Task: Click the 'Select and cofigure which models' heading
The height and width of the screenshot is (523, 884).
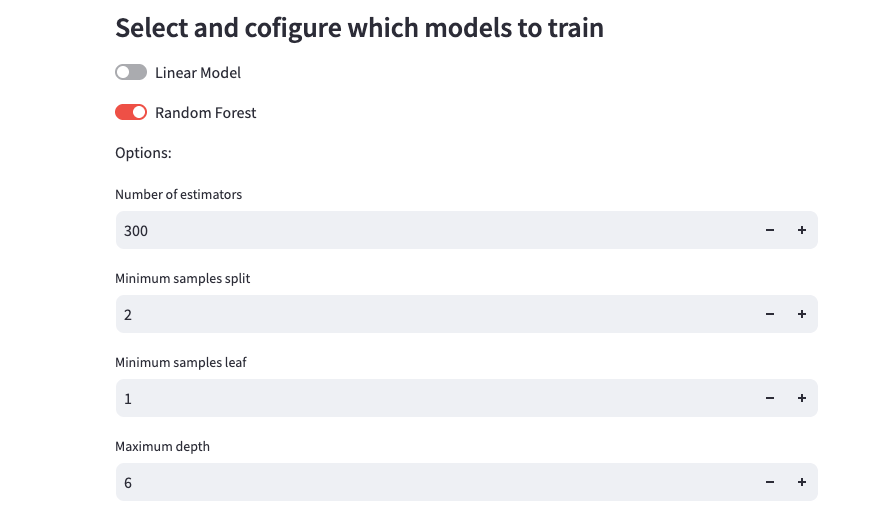Action: pyautogui.click(x=359, y=27)
